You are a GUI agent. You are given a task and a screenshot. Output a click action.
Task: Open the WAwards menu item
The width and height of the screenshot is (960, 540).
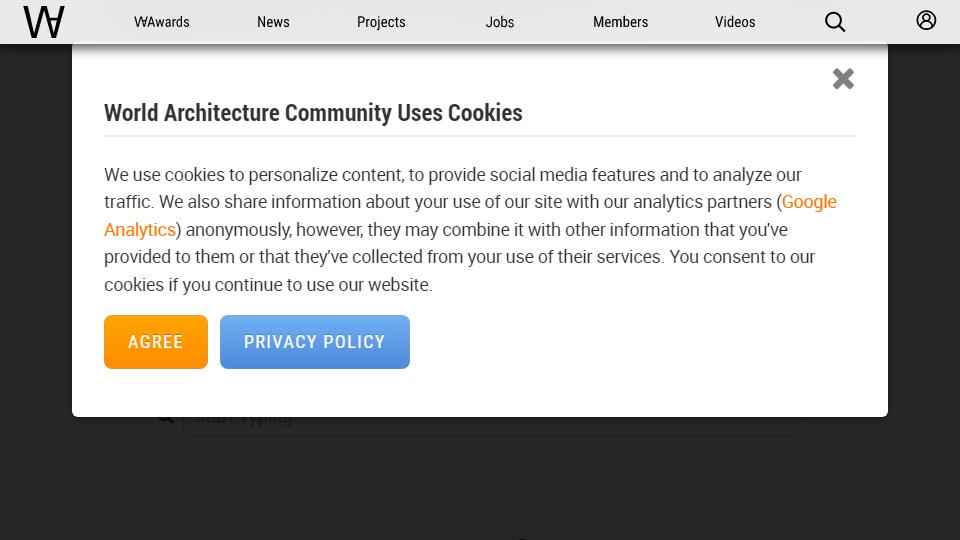pos(162,22)
